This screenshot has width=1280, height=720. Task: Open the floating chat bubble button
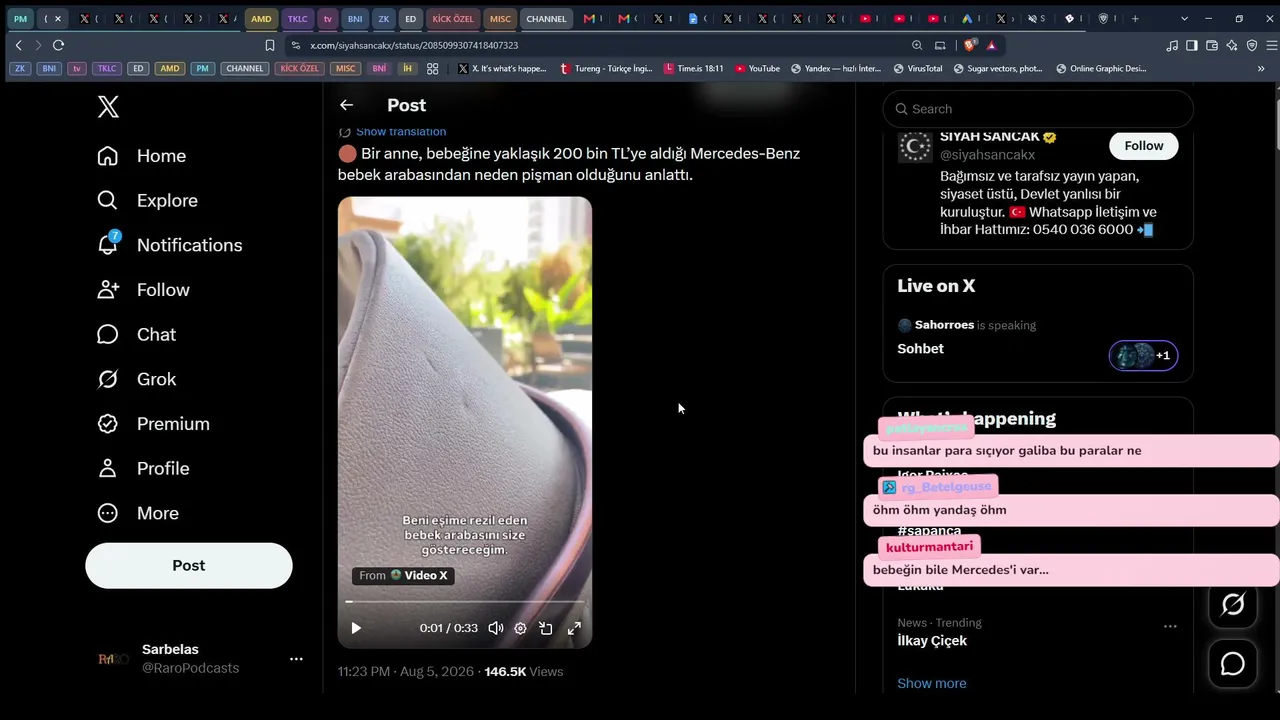pos(1233,664)
